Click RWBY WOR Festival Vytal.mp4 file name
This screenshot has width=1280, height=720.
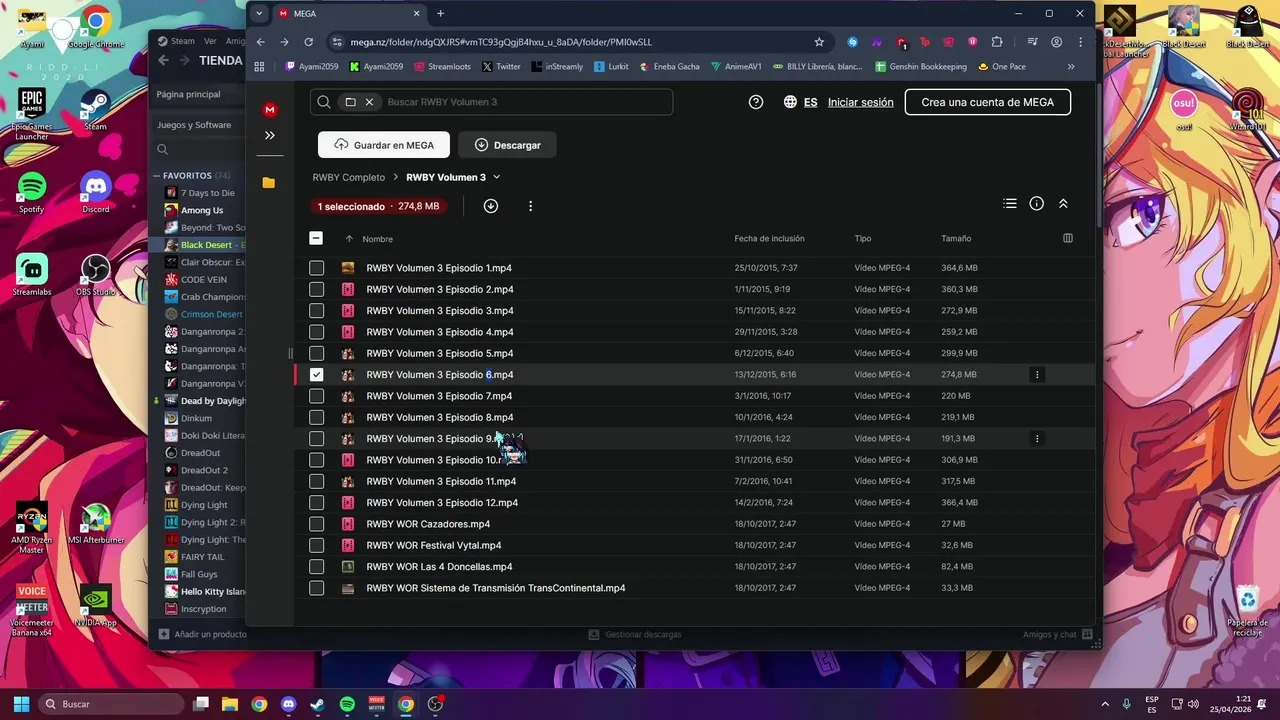tap(434, 545)
